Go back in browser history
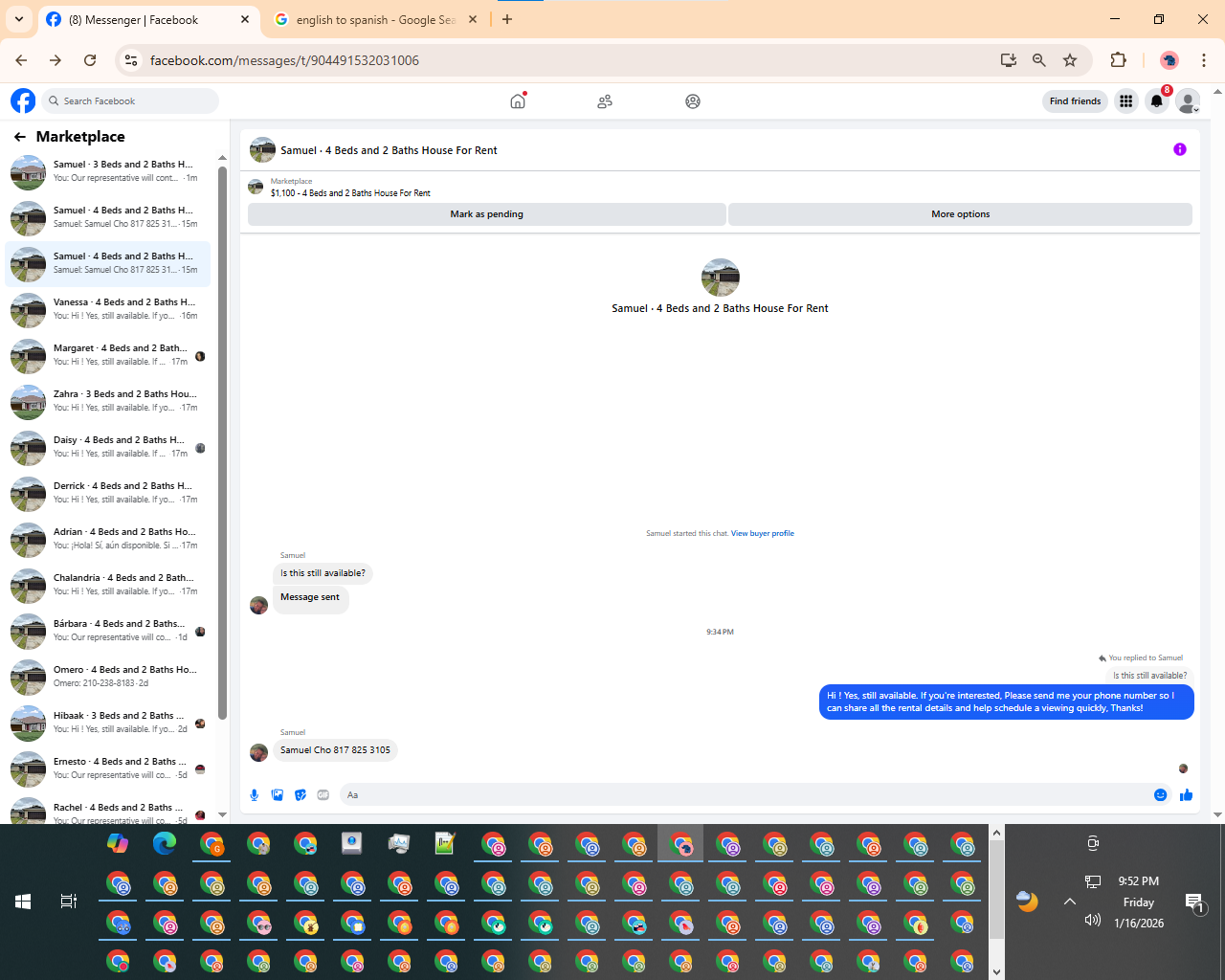Image resolution: width=1225 pixels, height=980 pixels. (21, 60)
